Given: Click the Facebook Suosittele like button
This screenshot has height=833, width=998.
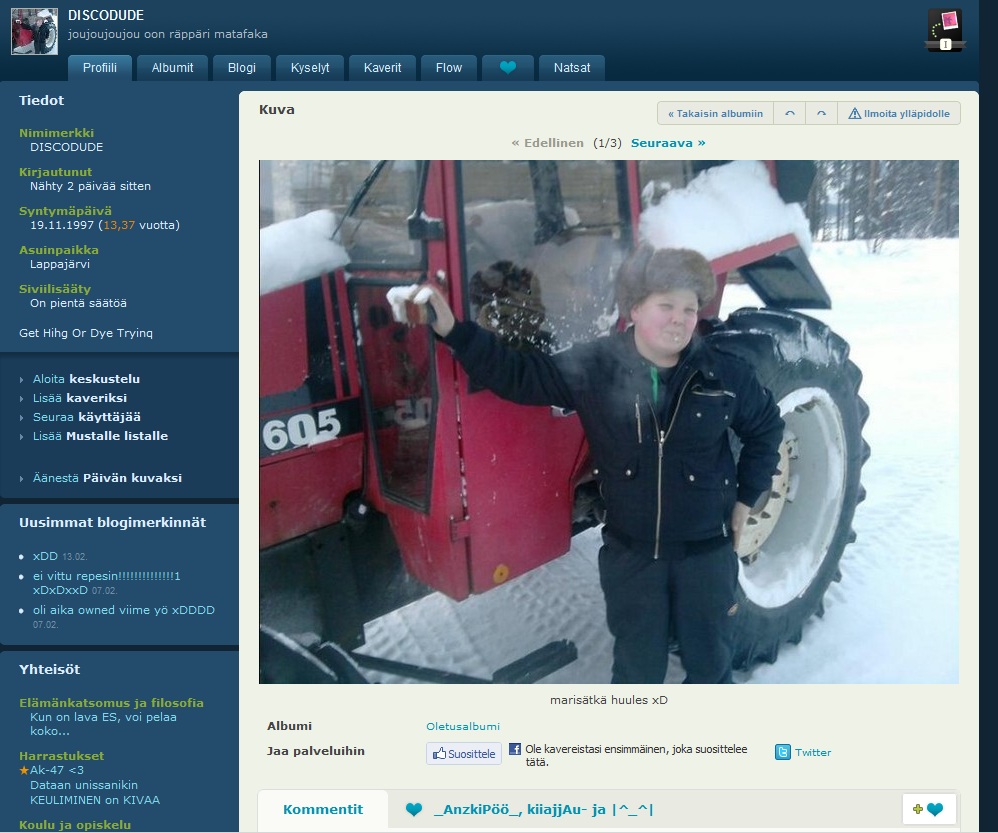Looking at the screenshot, I should tap(463, 753).
